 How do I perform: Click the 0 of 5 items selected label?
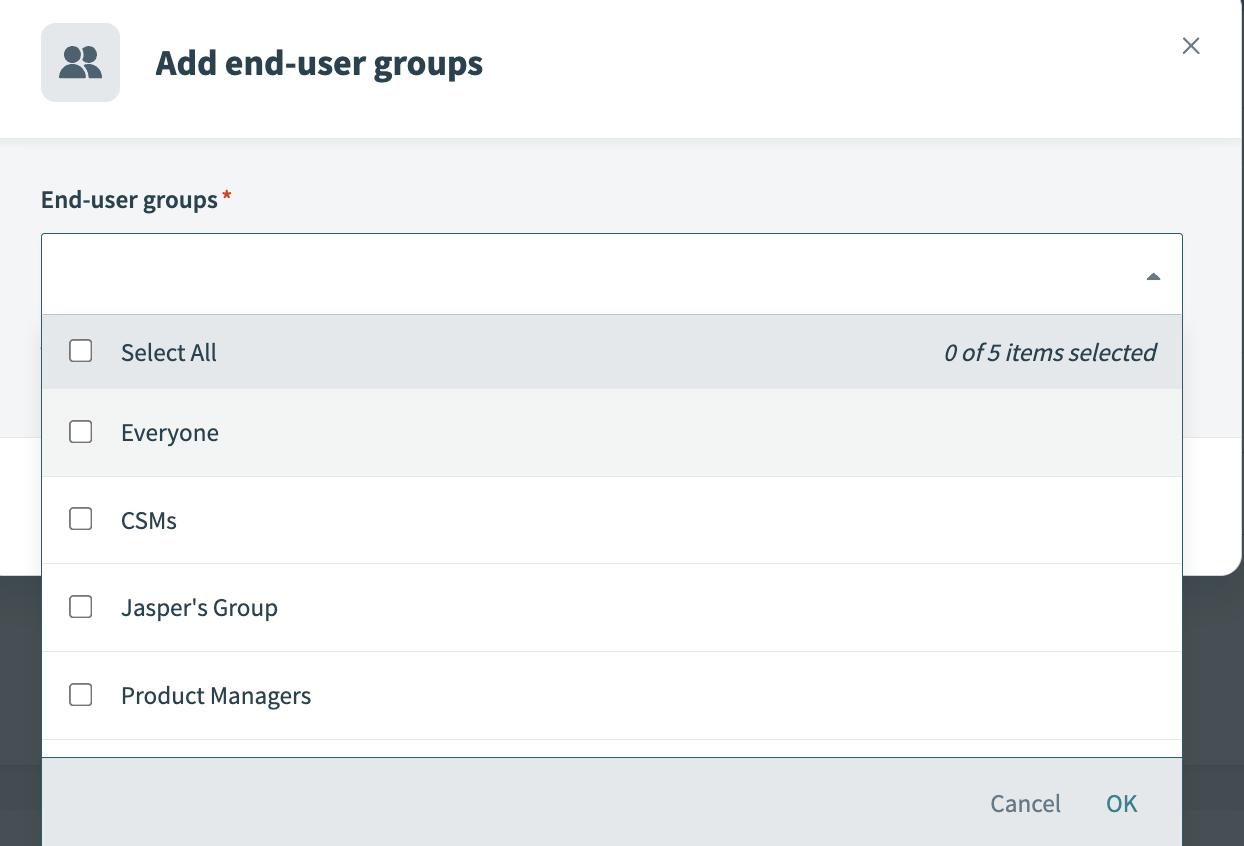click(1050, 352)
